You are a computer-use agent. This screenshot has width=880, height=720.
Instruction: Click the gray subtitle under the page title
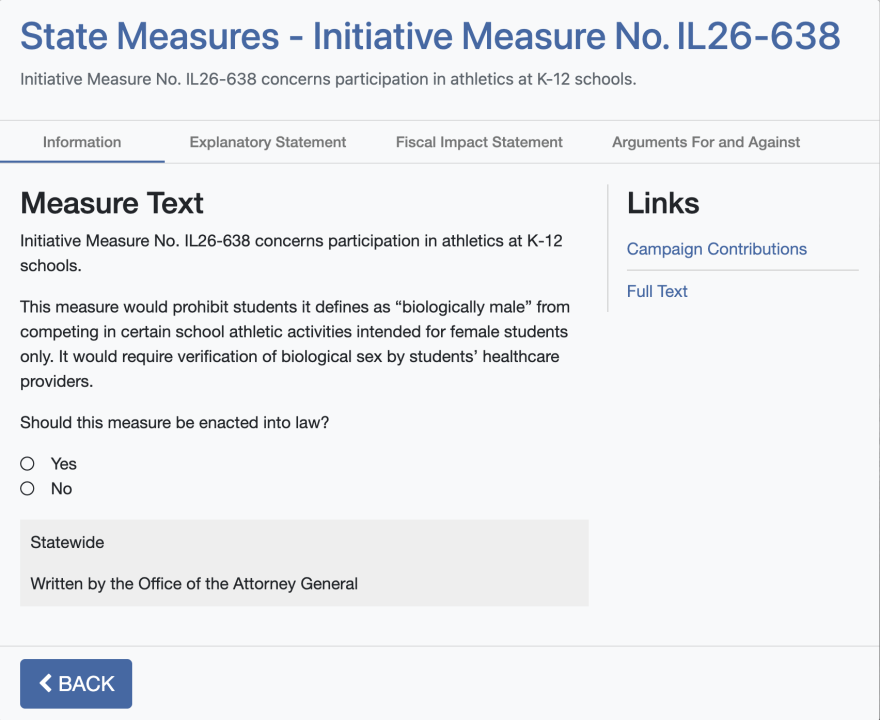point(328,79)
